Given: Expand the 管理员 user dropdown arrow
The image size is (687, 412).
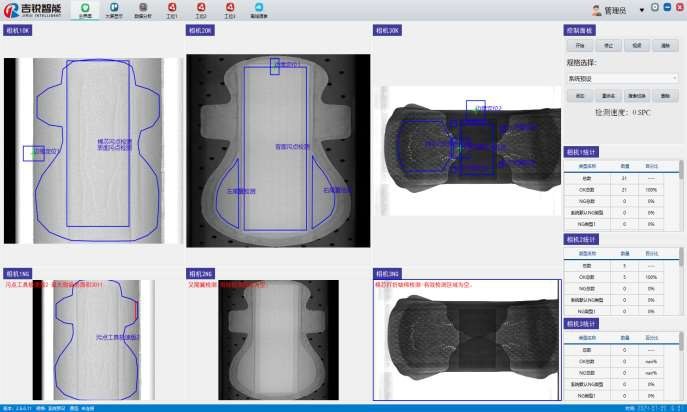Looking at the screenshot, I should [x=642, y=10].
